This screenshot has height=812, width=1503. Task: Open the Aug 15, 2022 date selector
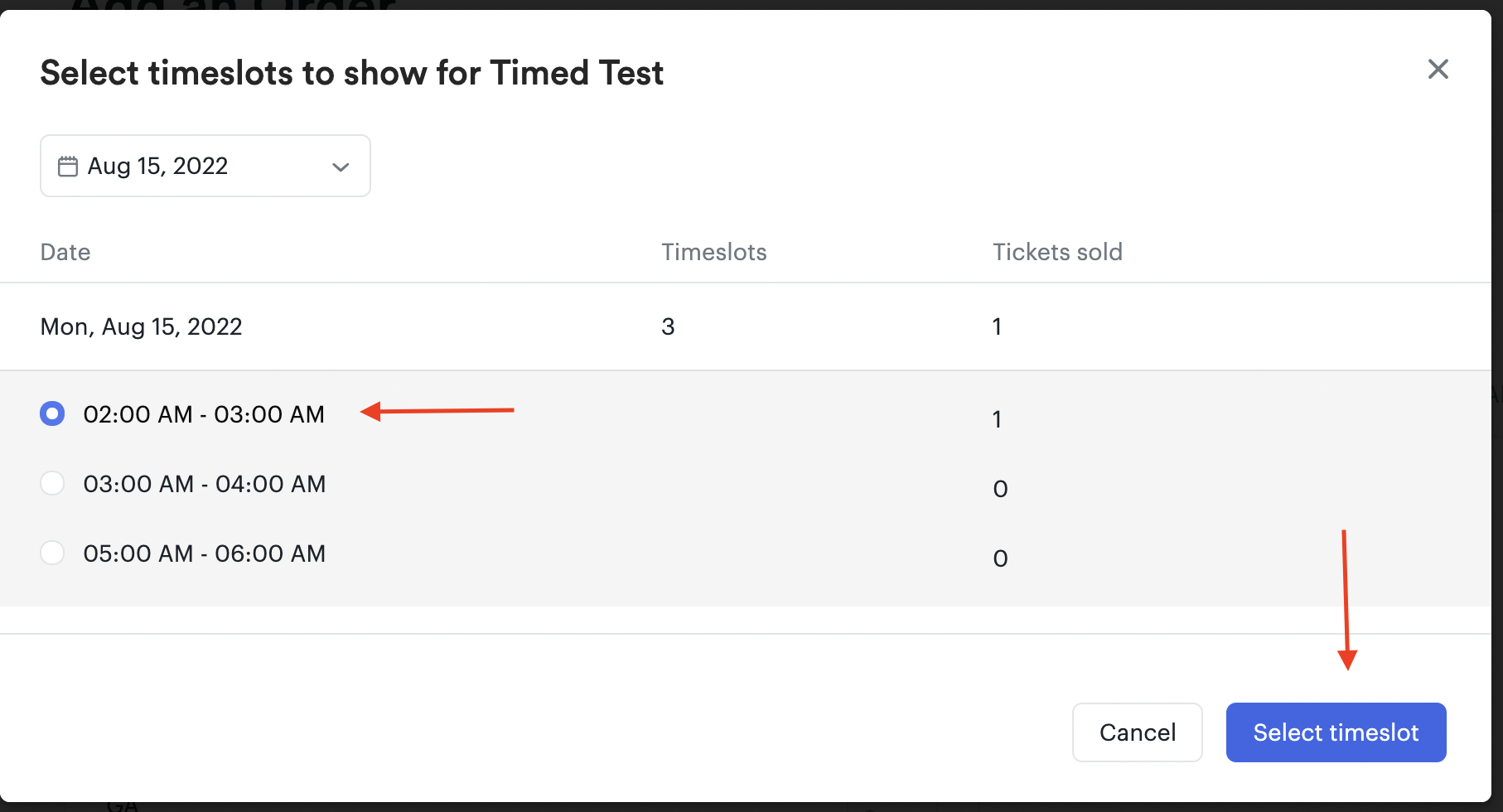[x=205, y=166]
